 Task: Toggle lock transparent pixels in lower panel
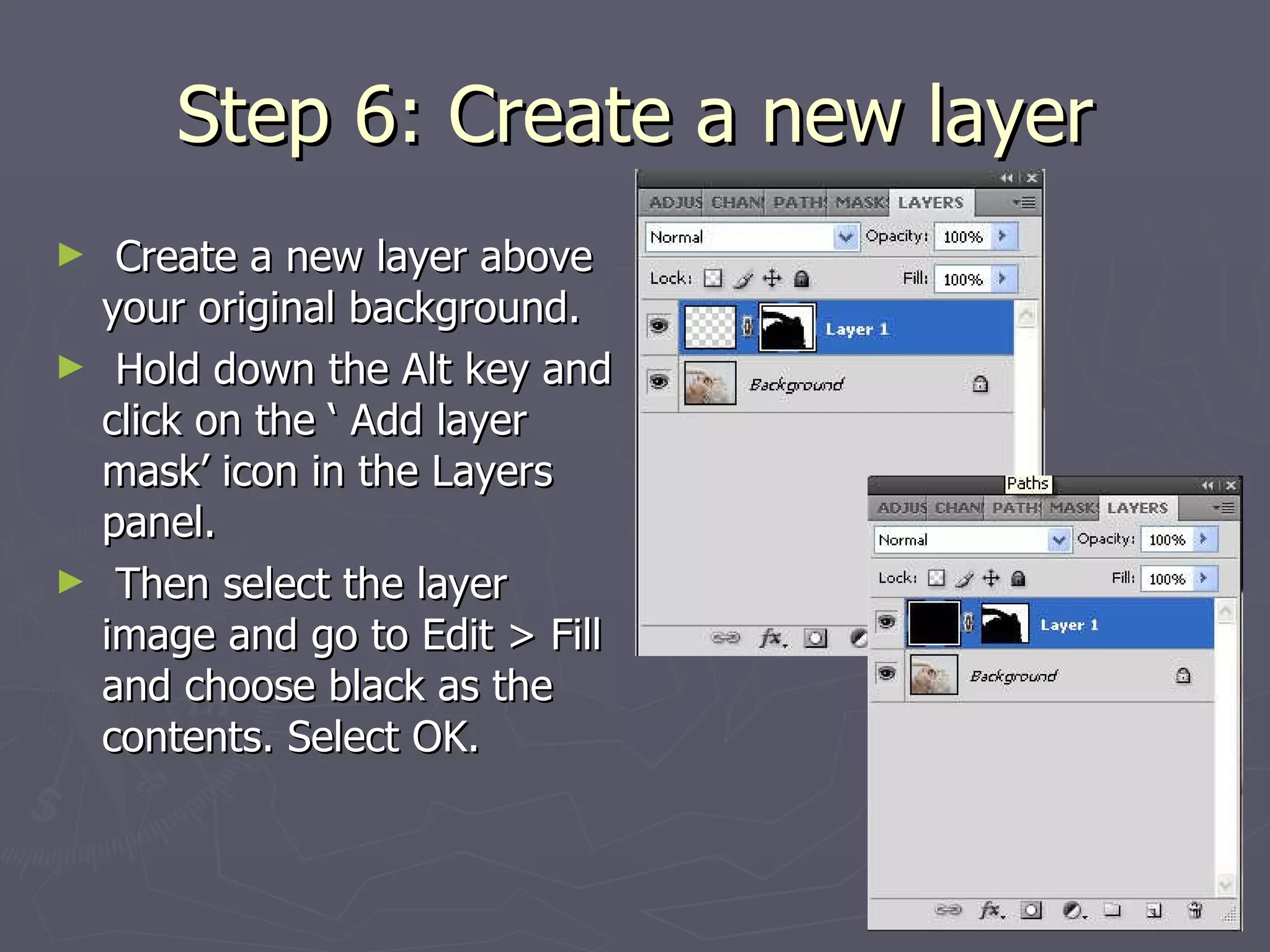click(936, 578)
